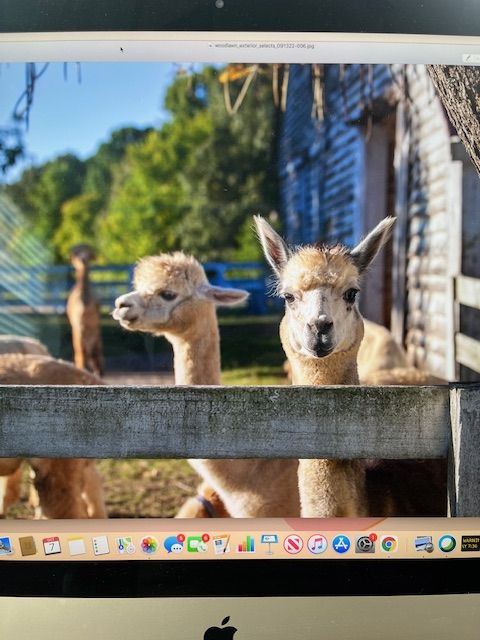Launch the Notes app from the Dock
The width and height of the screenshot is (480, 640).
pos(76,546)
